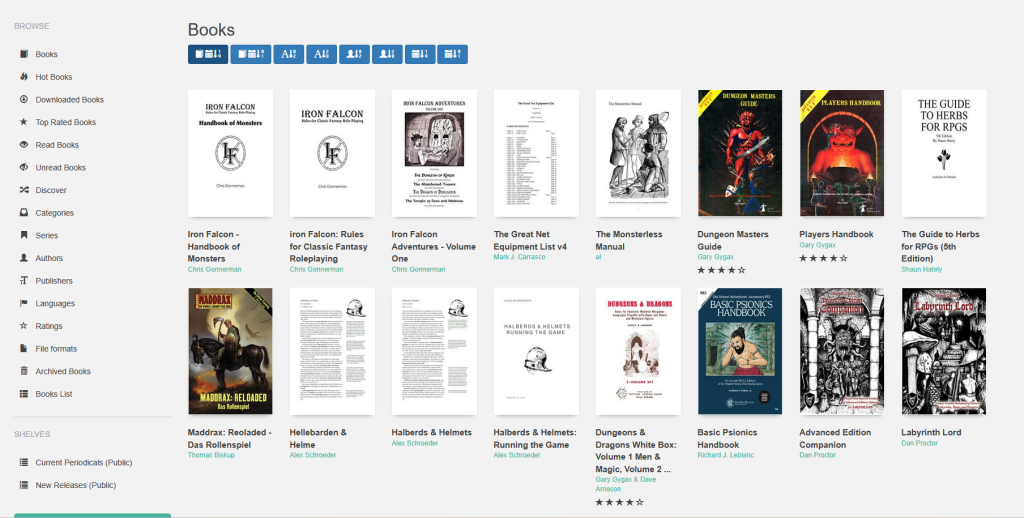This screenshot has width=1024, height=518.
Task: Click the shuffle icon for Discover
Action: pyautogui.click(x=24, y=190)
